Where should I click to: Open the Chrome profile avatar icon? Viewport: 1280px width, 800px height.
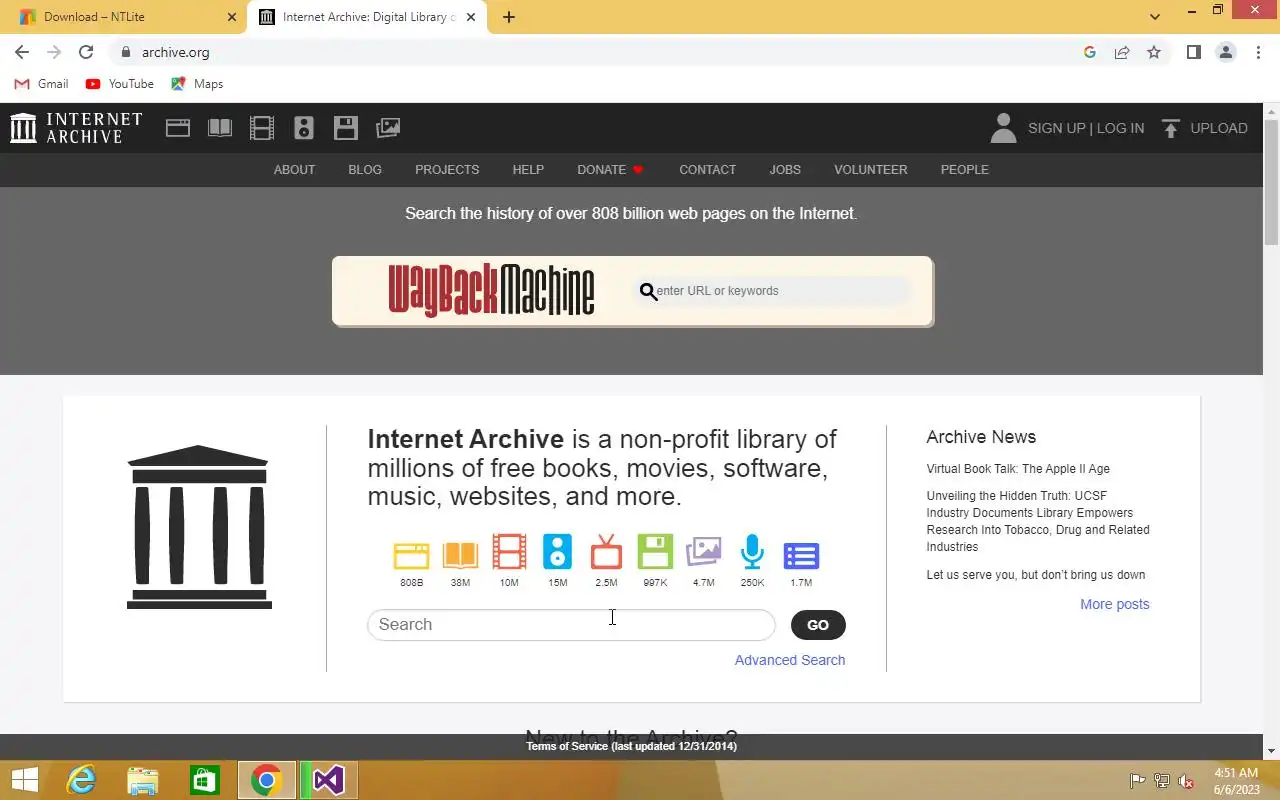1226,52
